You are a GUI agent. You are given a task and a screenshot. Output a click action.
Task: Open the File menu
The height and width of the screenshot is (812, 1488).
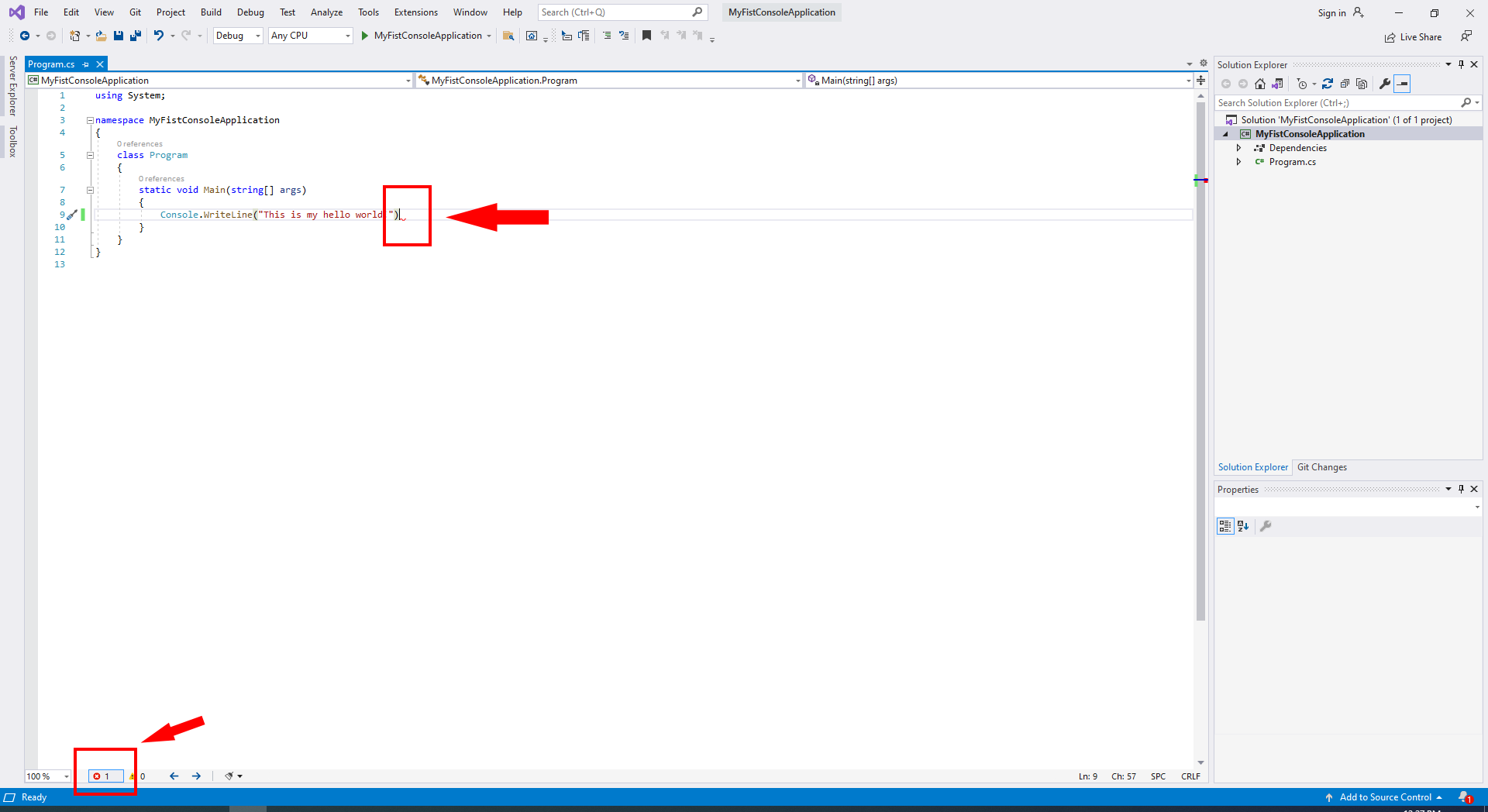[41, 12]
